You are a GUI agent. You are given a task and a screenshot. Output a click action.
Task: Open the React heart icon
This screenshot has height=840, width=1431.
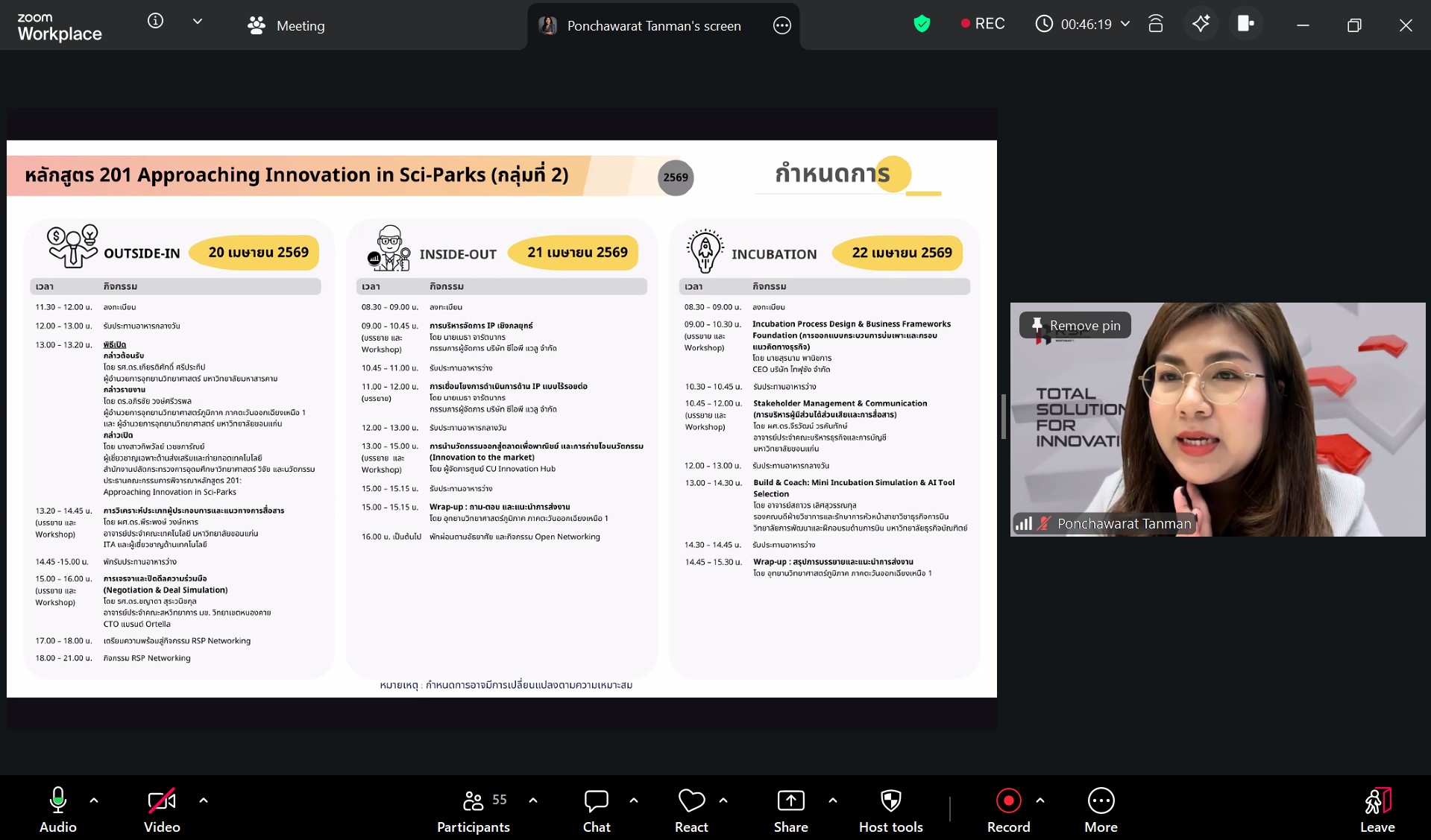pos(691,809)
